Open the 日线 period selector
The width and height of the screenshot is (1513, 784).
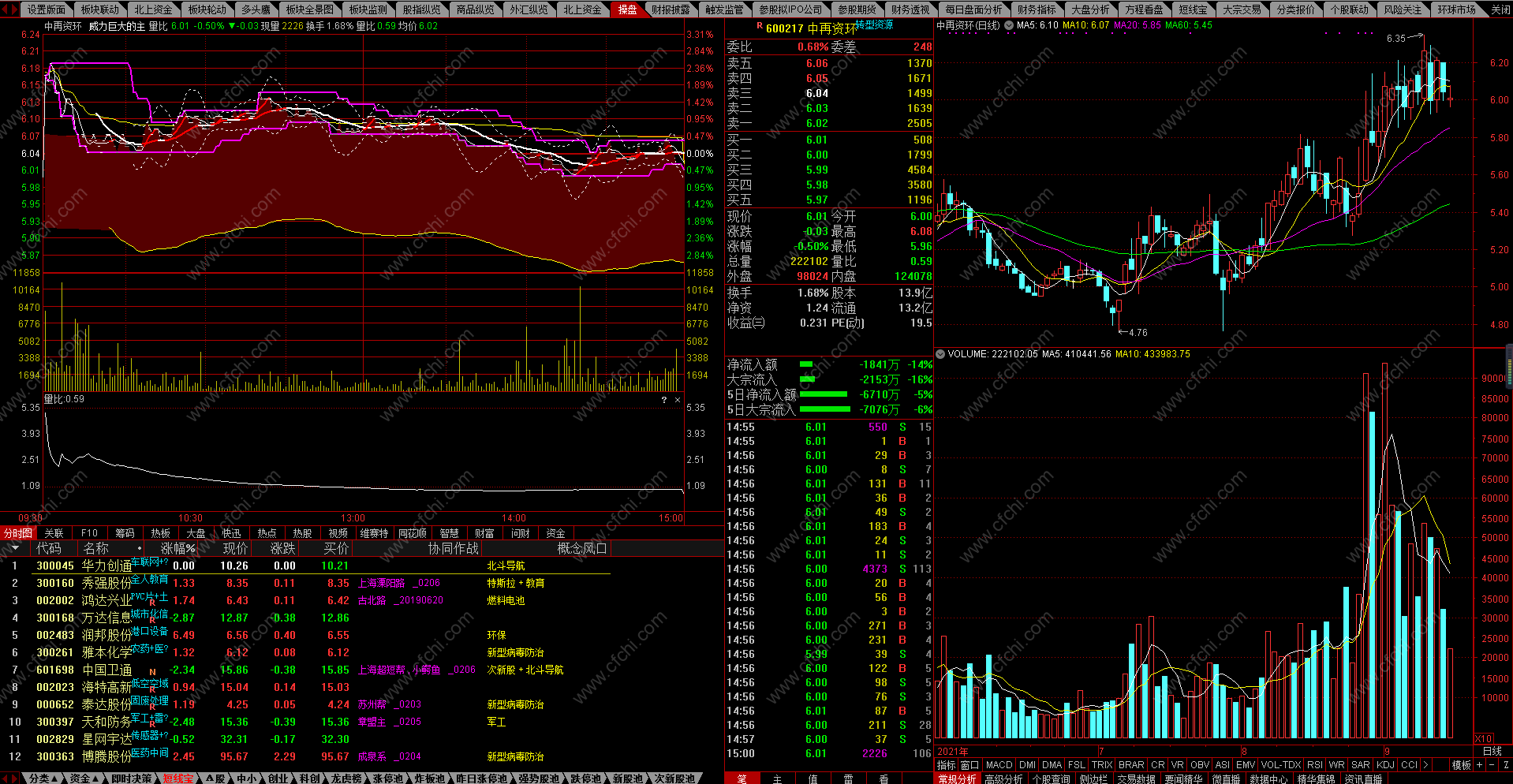[x=1492, y=752]
